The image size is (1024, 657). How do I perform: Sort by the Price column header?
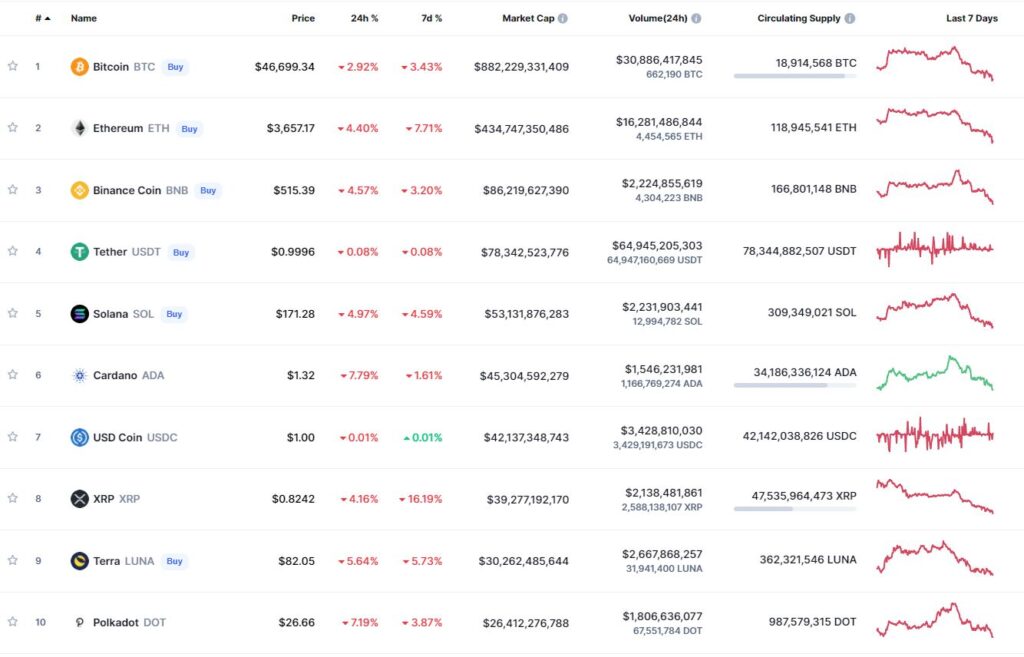(x=303, y=18)
